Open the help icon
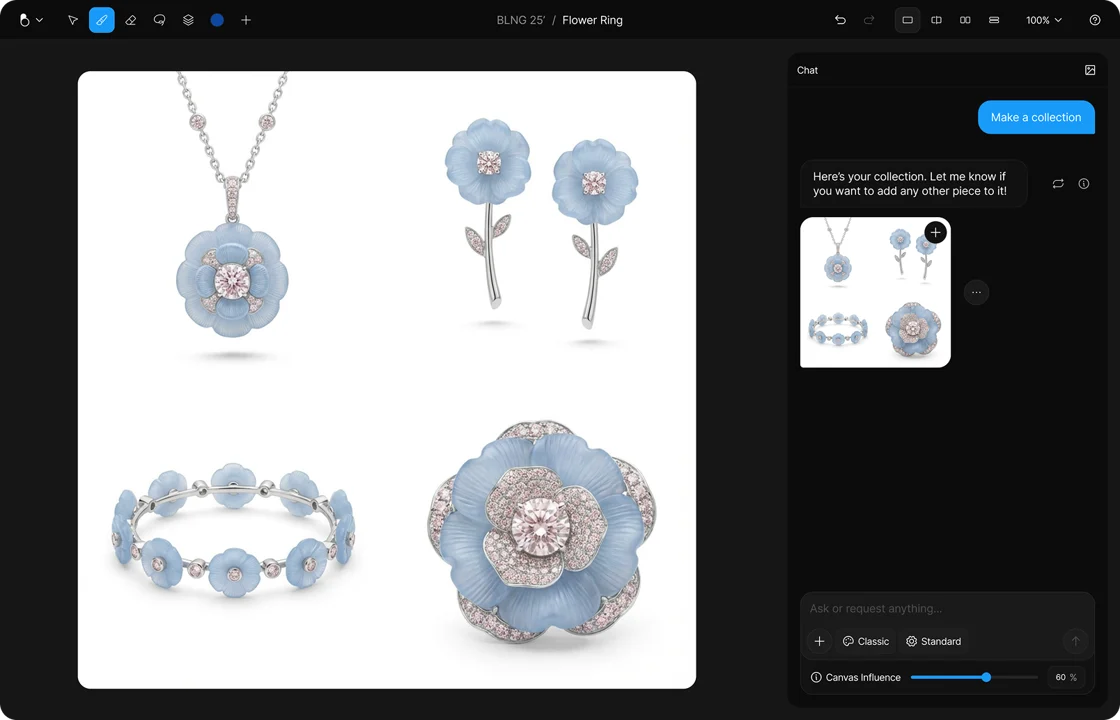Screen dimensions: 1120x720 (x=1095, y=20)
